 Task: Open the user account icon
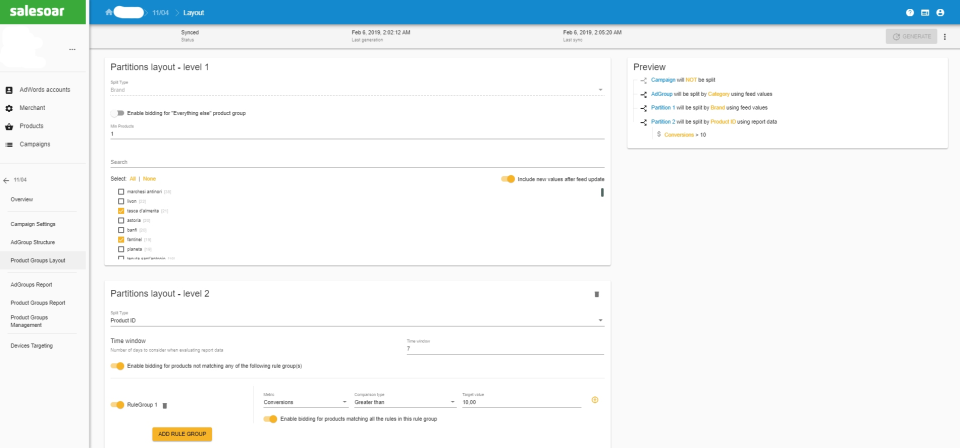pyautogui.click(x=940, y=12)
